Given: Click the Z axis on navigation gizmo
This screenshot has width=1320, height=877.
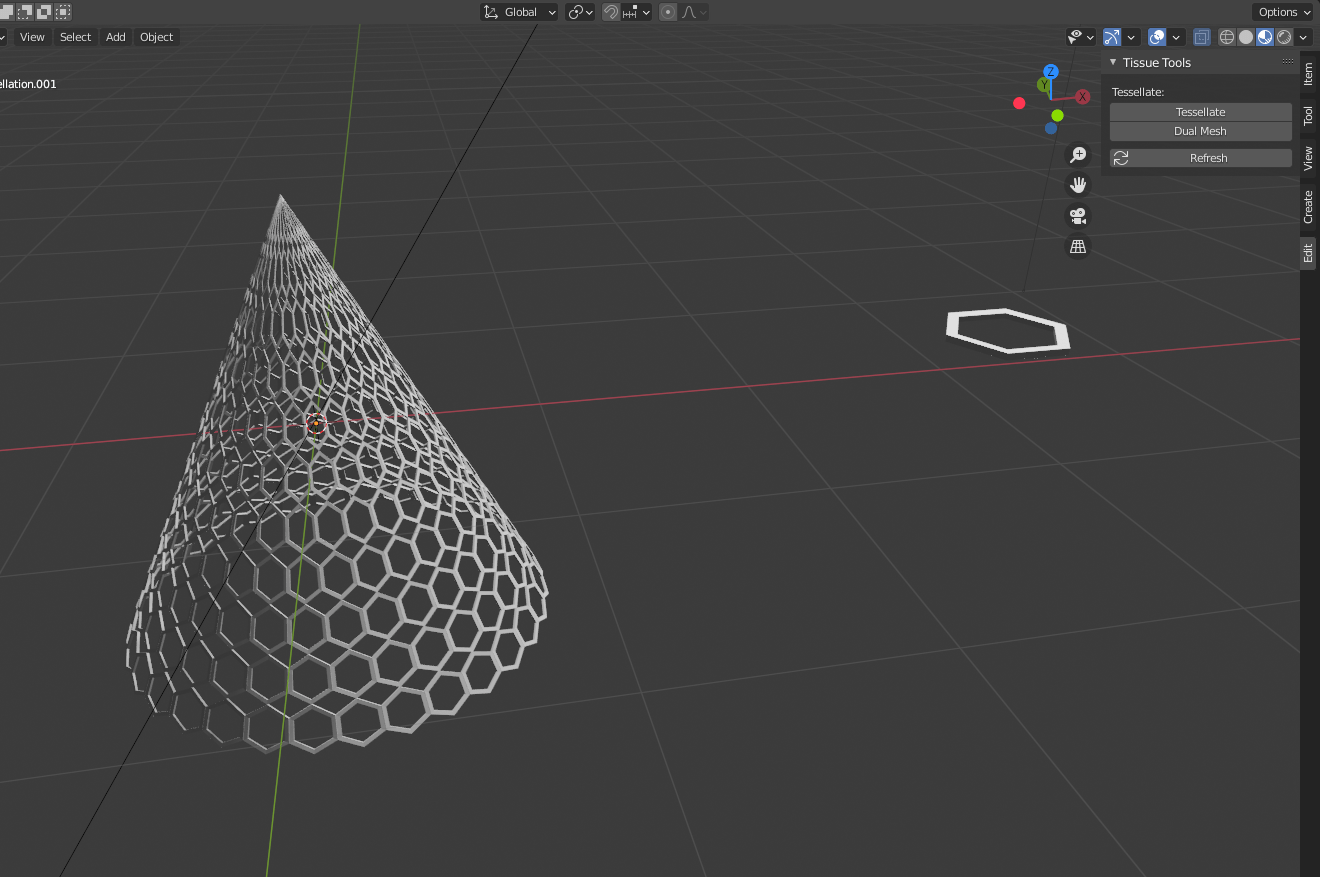Looking at the screenshot, I should click(x=1050, y=72).
